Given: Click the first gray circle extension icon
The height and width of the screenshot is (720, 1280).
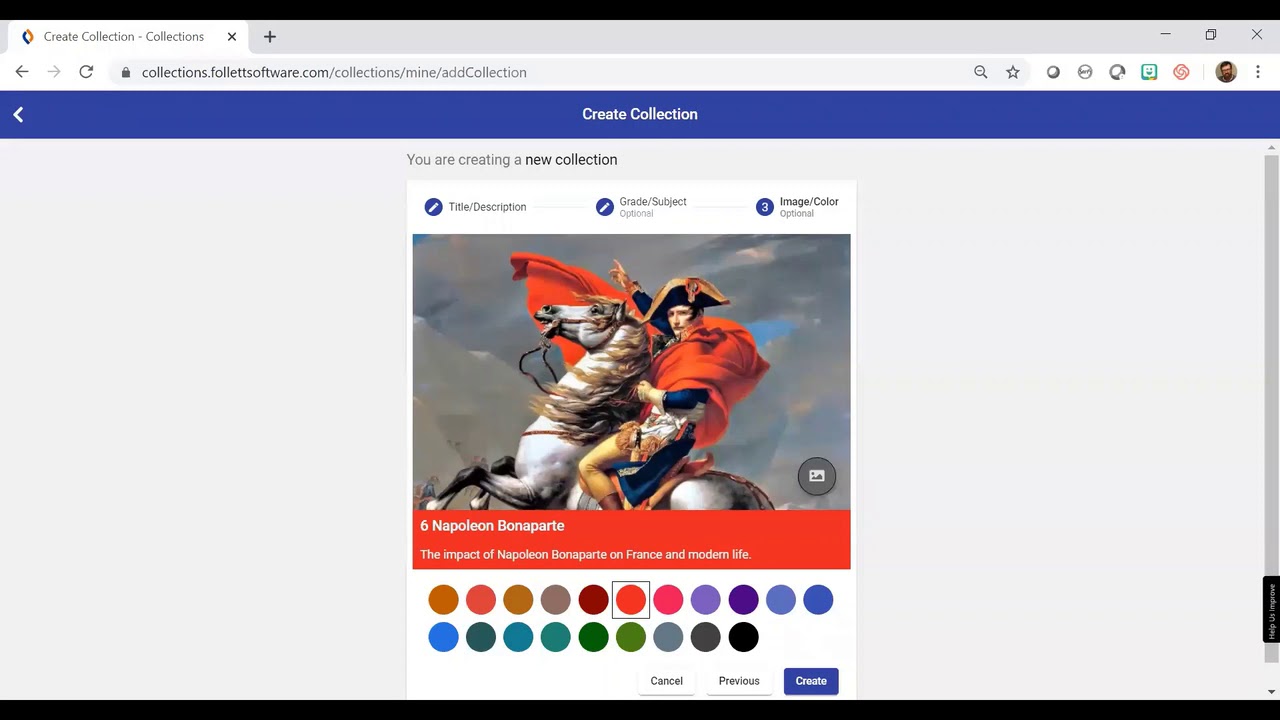Looking at the screenshot, I should 1053,72.
